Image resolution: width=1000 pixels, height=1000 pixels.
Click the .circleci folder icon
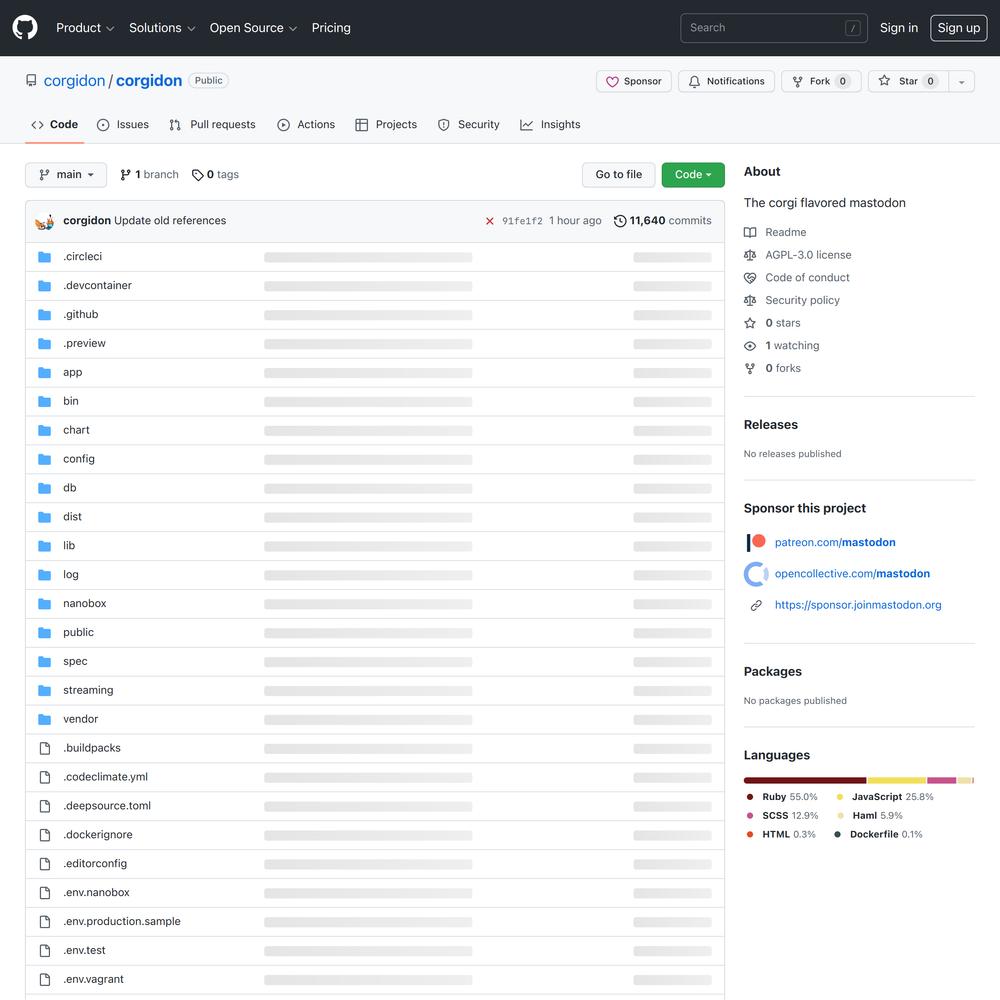45,257
